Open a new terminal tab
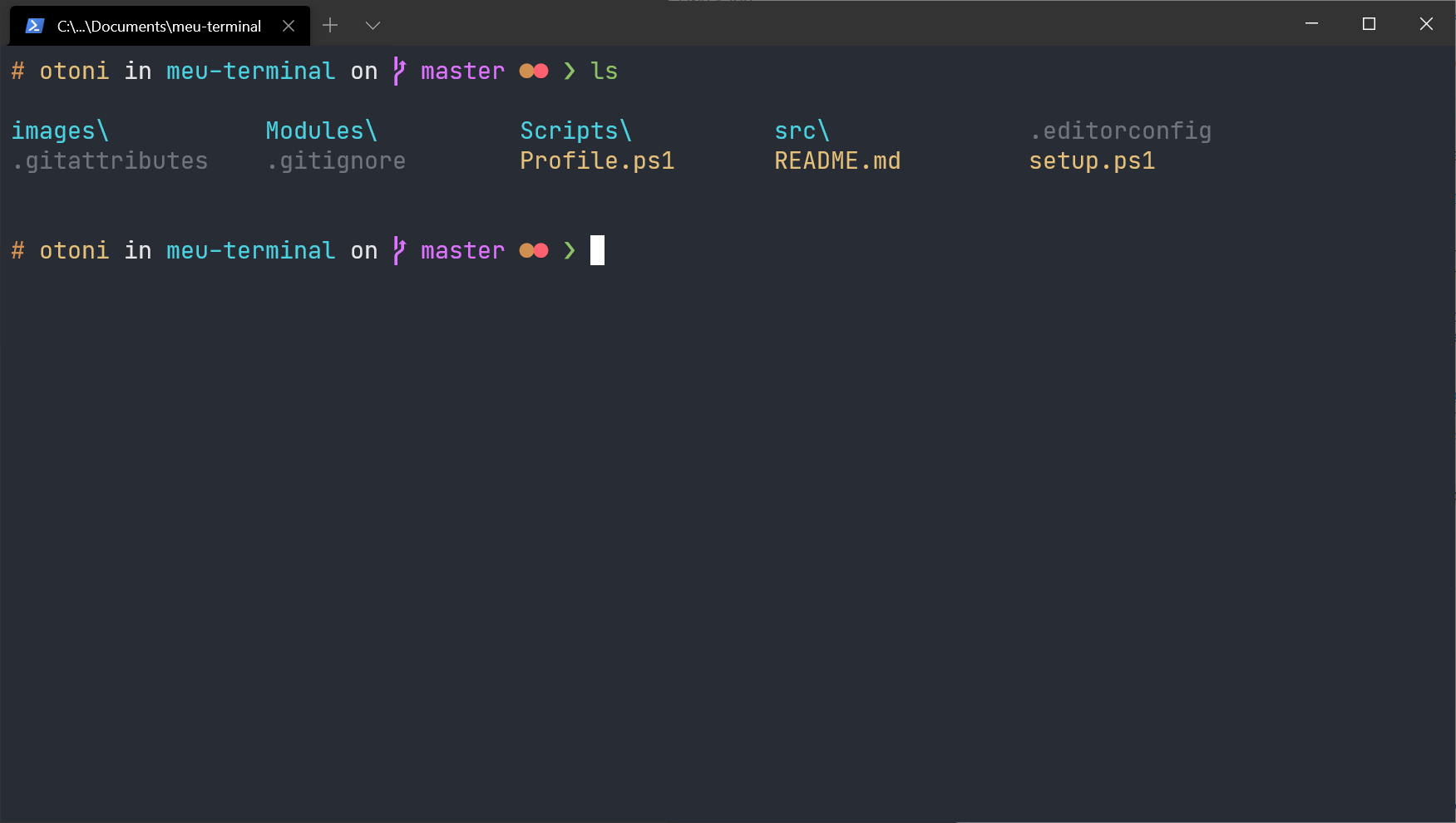 coord(330,26)
